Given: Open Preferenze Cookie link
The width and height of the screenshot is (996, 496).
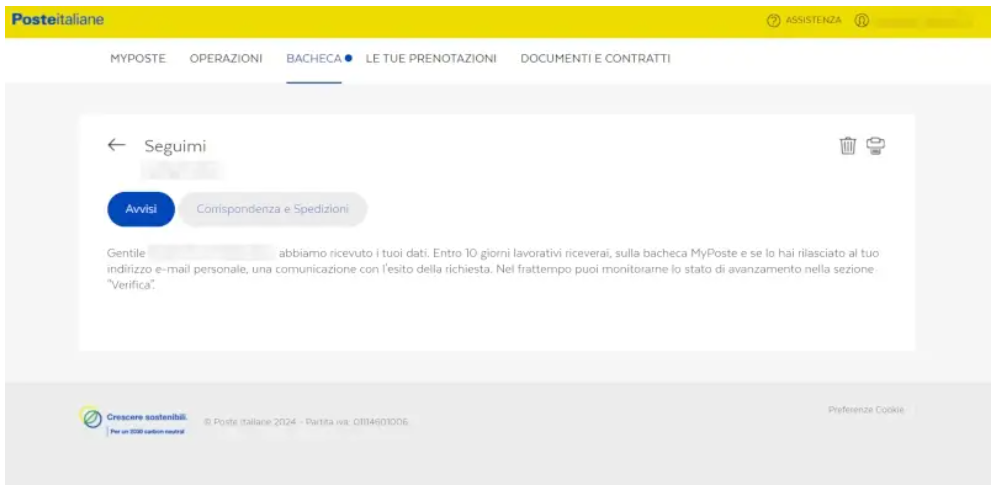Looking at the screenshot, I should point(866,410).
